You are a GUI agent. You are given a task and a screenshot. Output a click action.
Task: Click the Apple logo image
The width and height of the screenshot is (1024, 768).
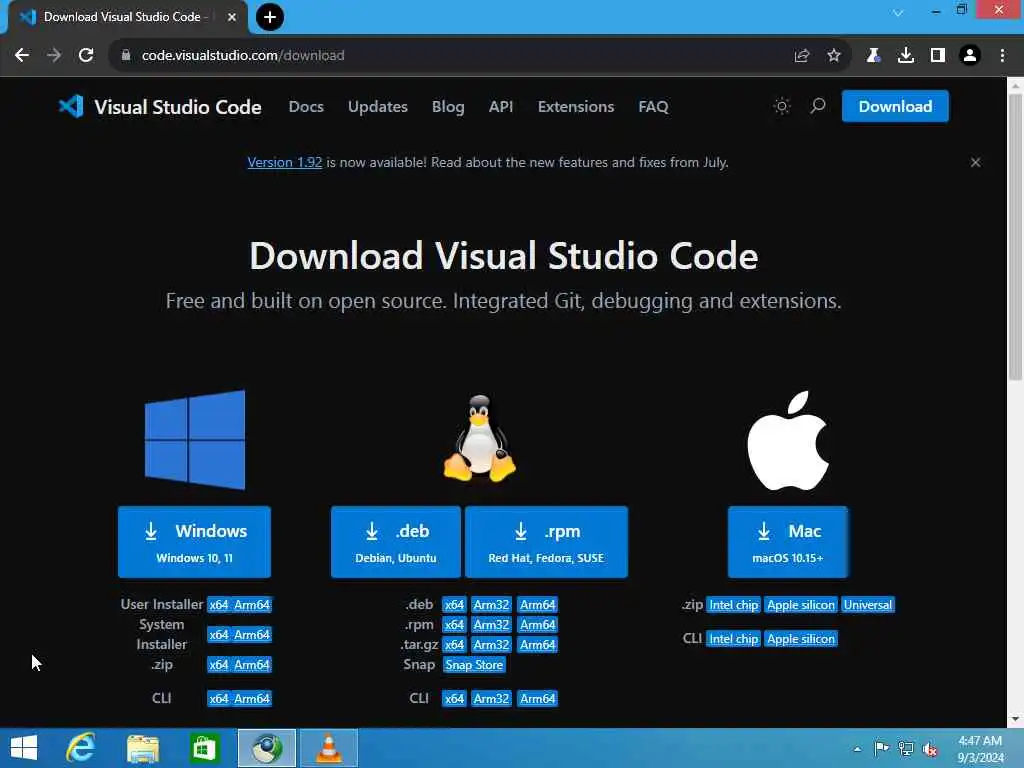click(x=788, y=440)
